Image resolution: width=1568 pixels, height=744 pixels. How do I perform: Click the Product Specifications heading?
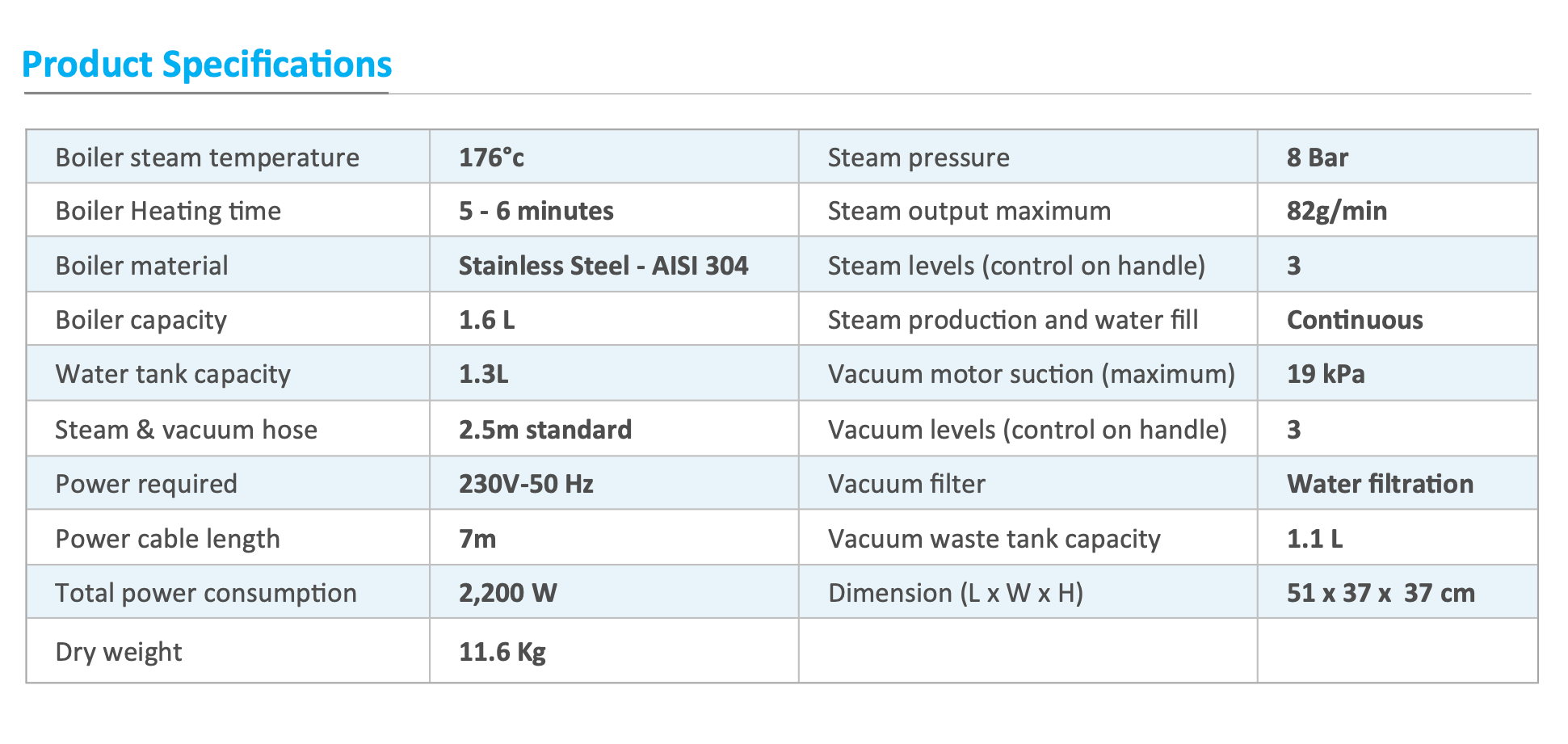207,65
